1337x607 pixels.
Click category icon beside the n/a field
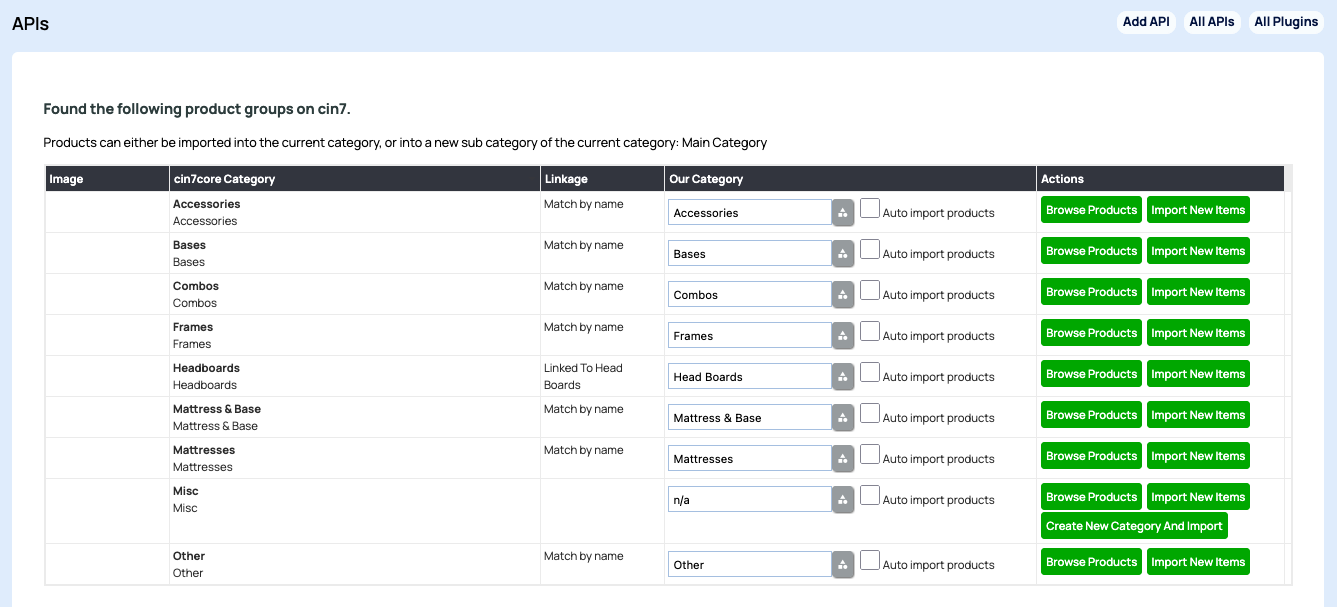[843, 500]
